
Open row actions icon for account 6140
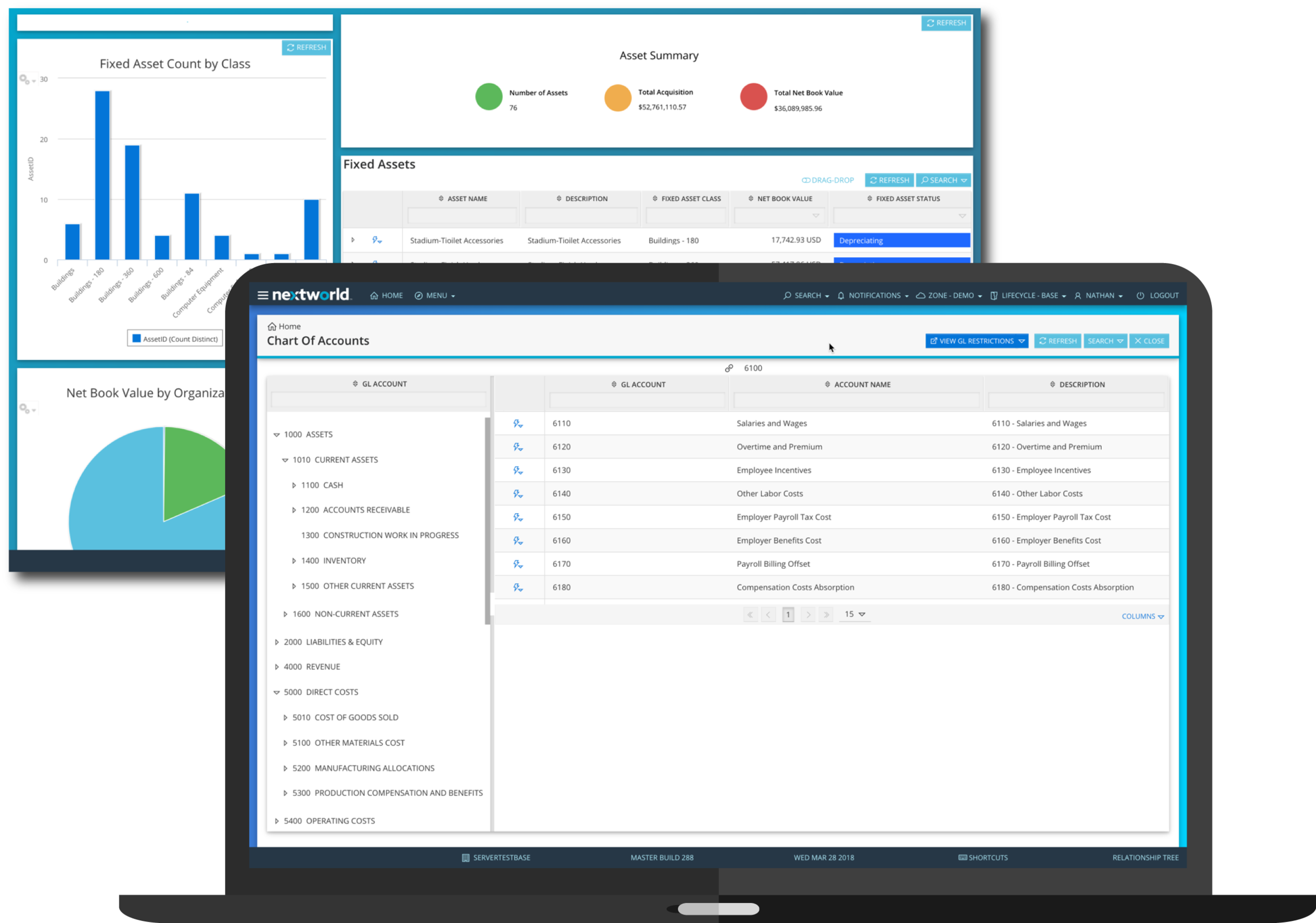[x=517, y=494]
